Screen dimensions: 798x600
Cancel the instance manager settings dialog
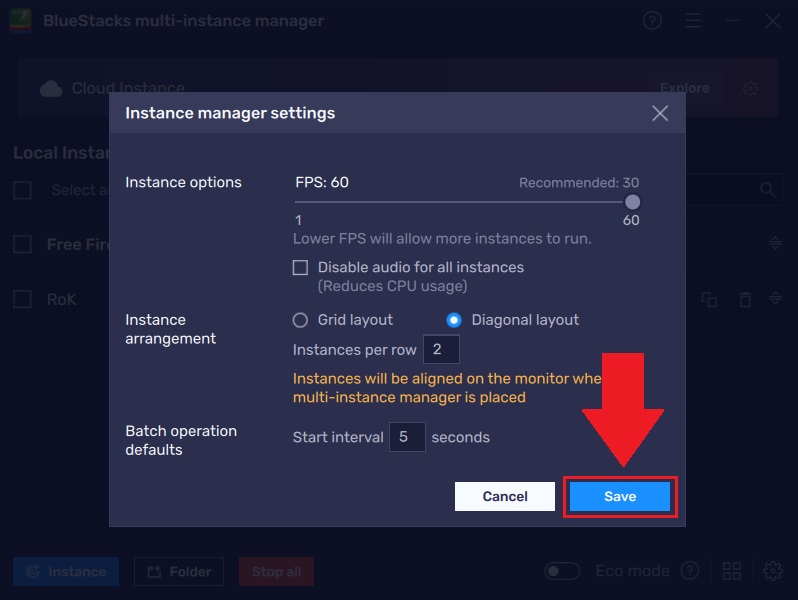coord(504,496)
